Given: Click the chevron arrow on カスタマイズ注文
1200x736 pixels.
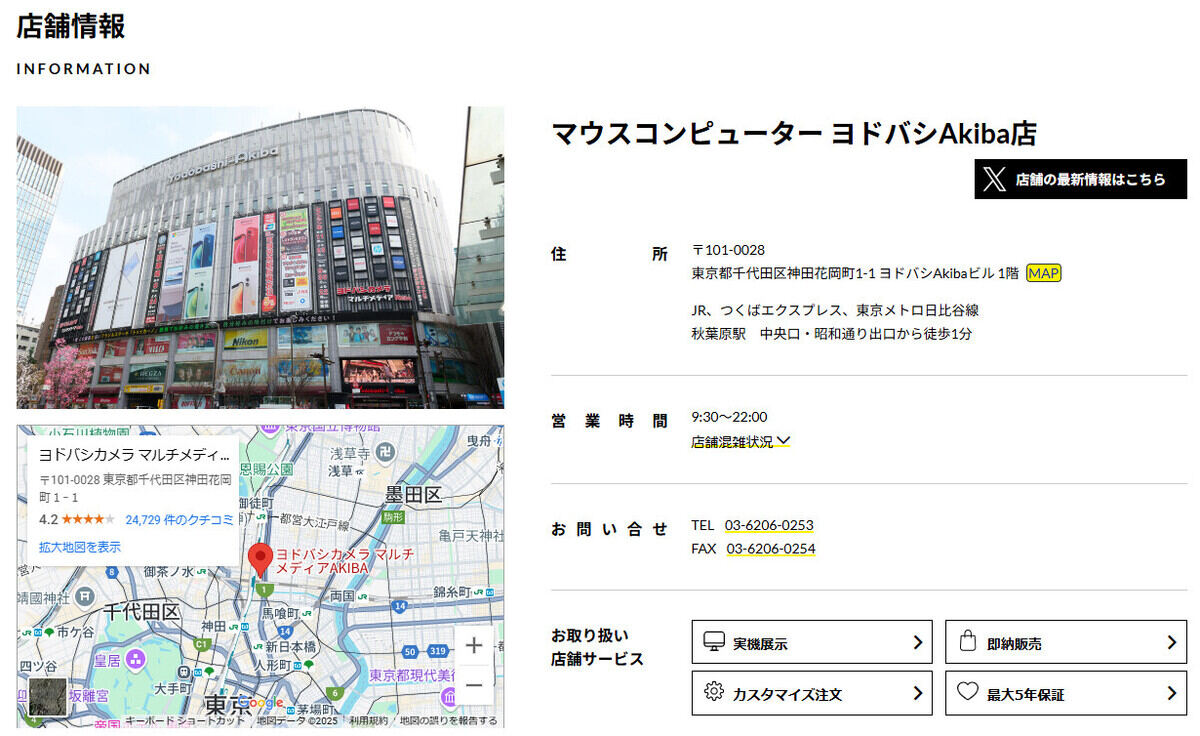Looking at the screenshot, I should point(917,693).
